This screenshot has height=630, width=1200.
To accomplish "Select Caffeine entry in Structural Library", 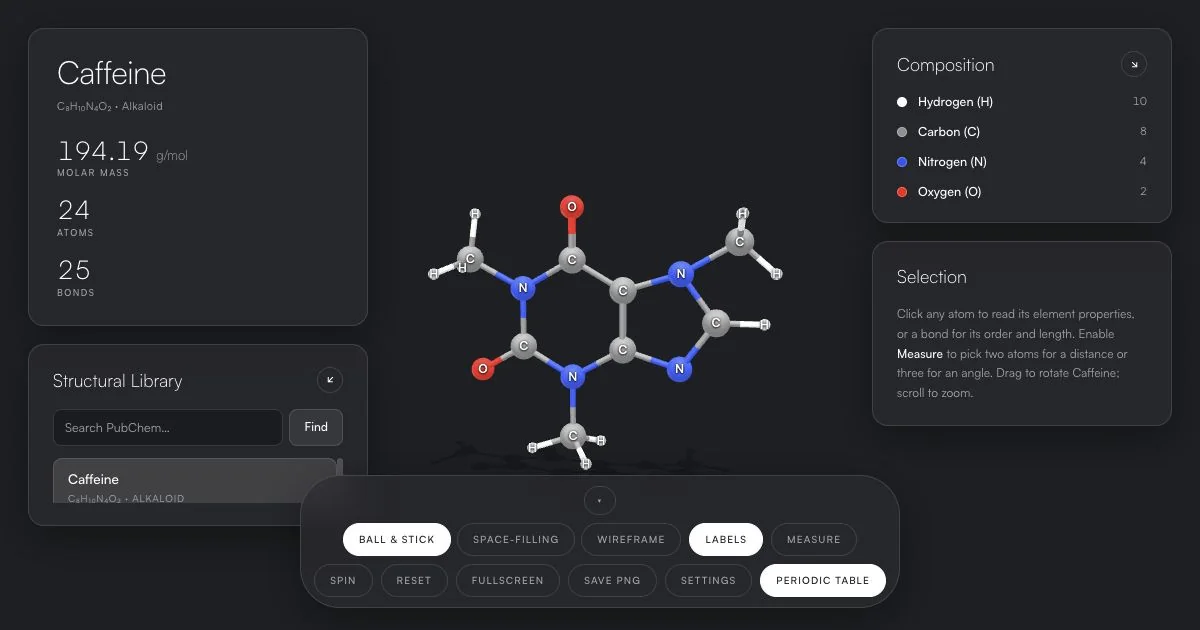I will [x=194, y=481].
